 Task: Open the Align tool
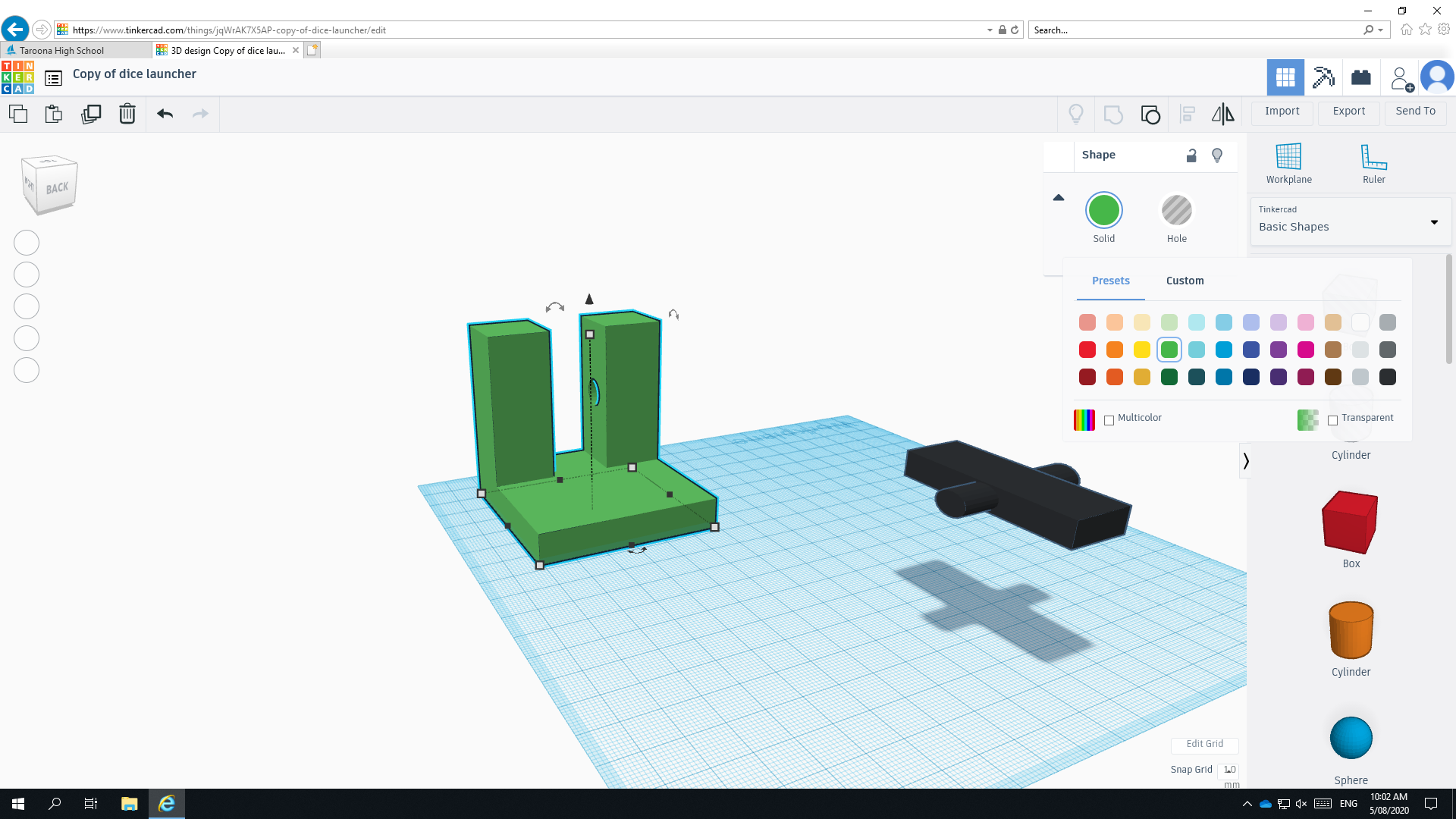click(x=1188, y=114)
